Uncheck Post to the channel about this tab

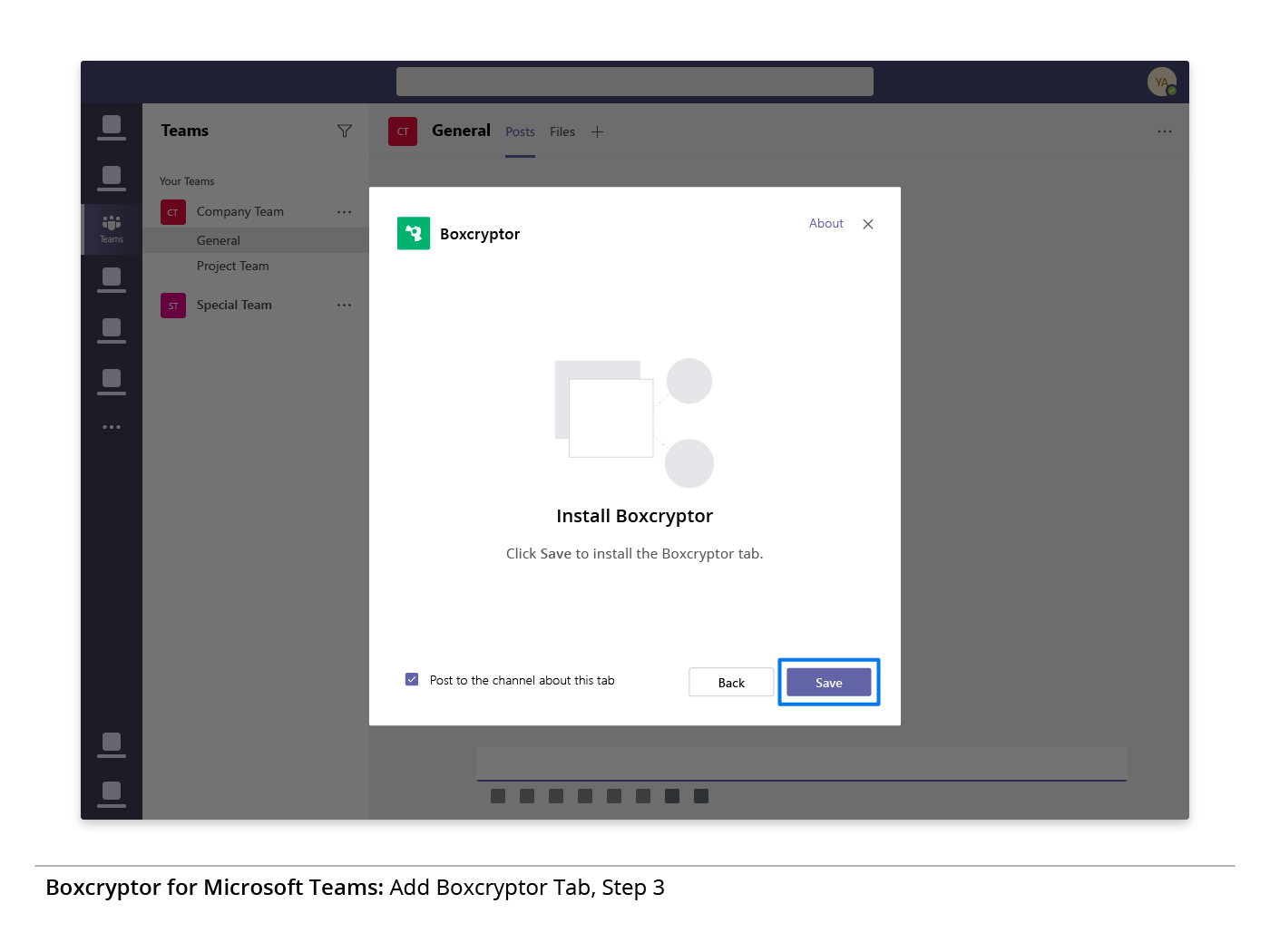pyautogui.click(x=412, y=679)
